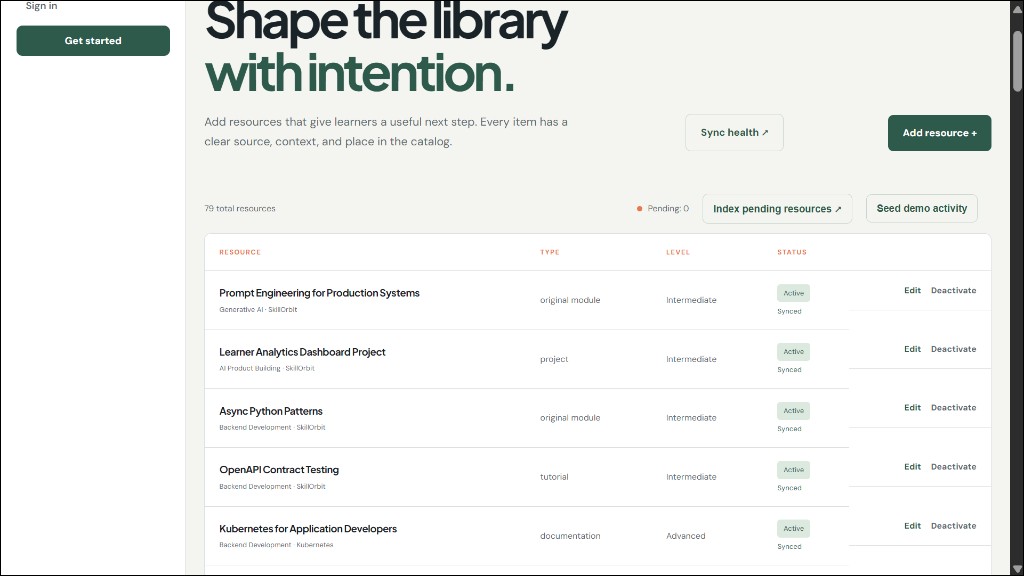
Task: Open Index pending resources
Action: pos(777,209)
